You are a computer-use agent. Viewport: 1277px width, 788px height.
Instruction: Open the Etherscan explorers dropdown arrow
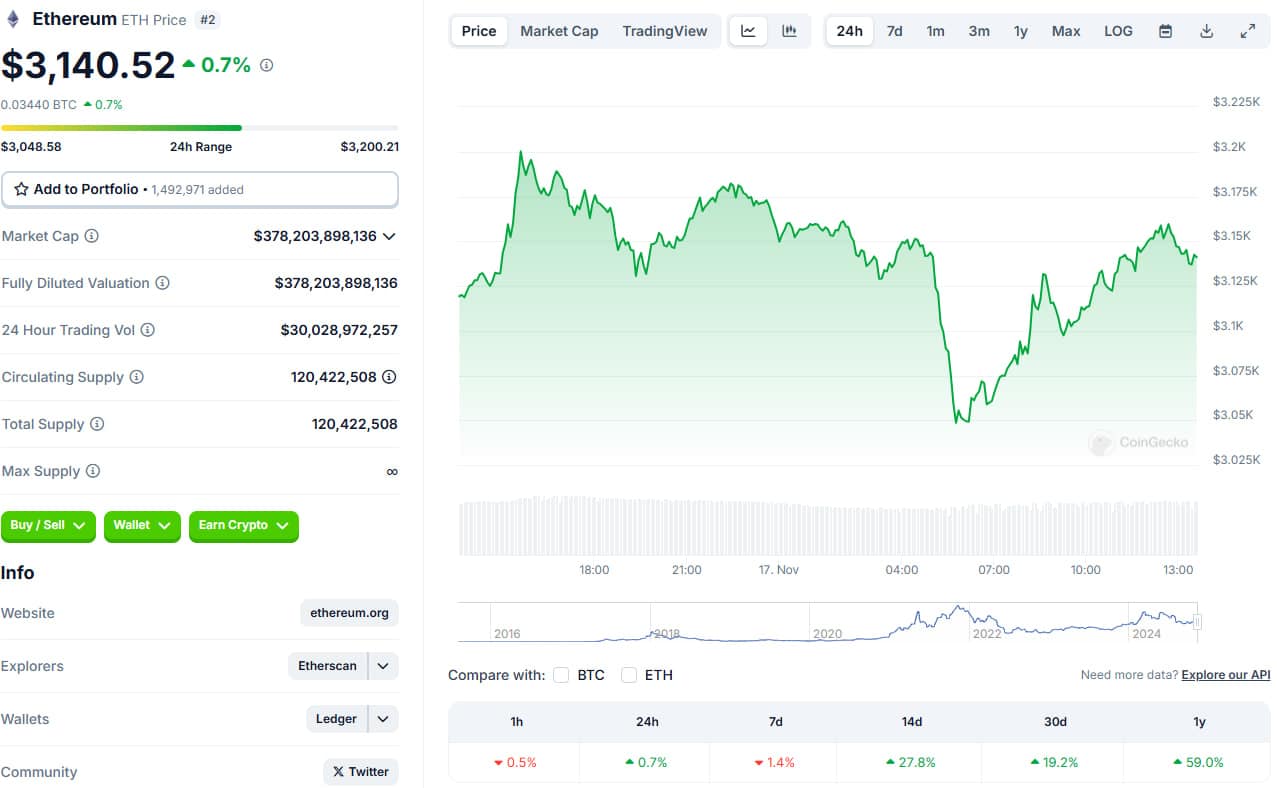point(383,666)
